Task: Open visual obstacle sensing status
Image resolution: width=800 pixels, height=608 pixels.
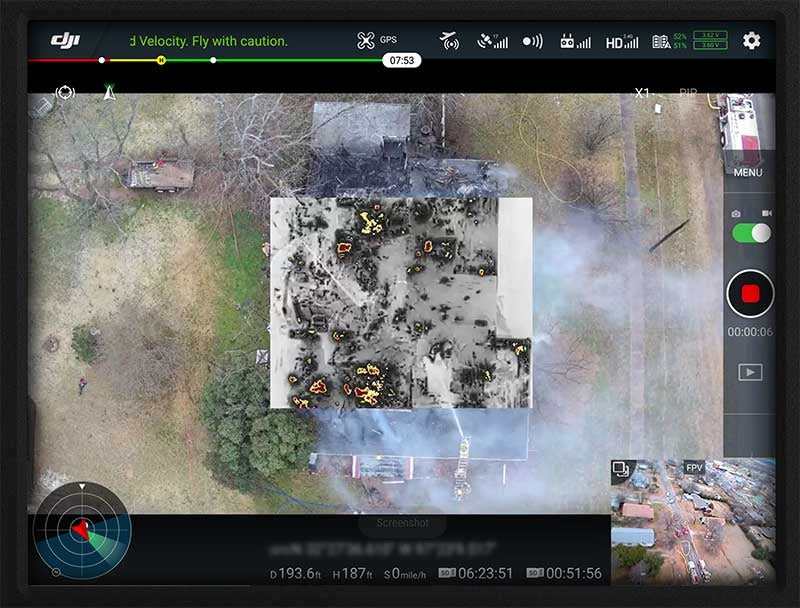Action: tap(533, 42)
